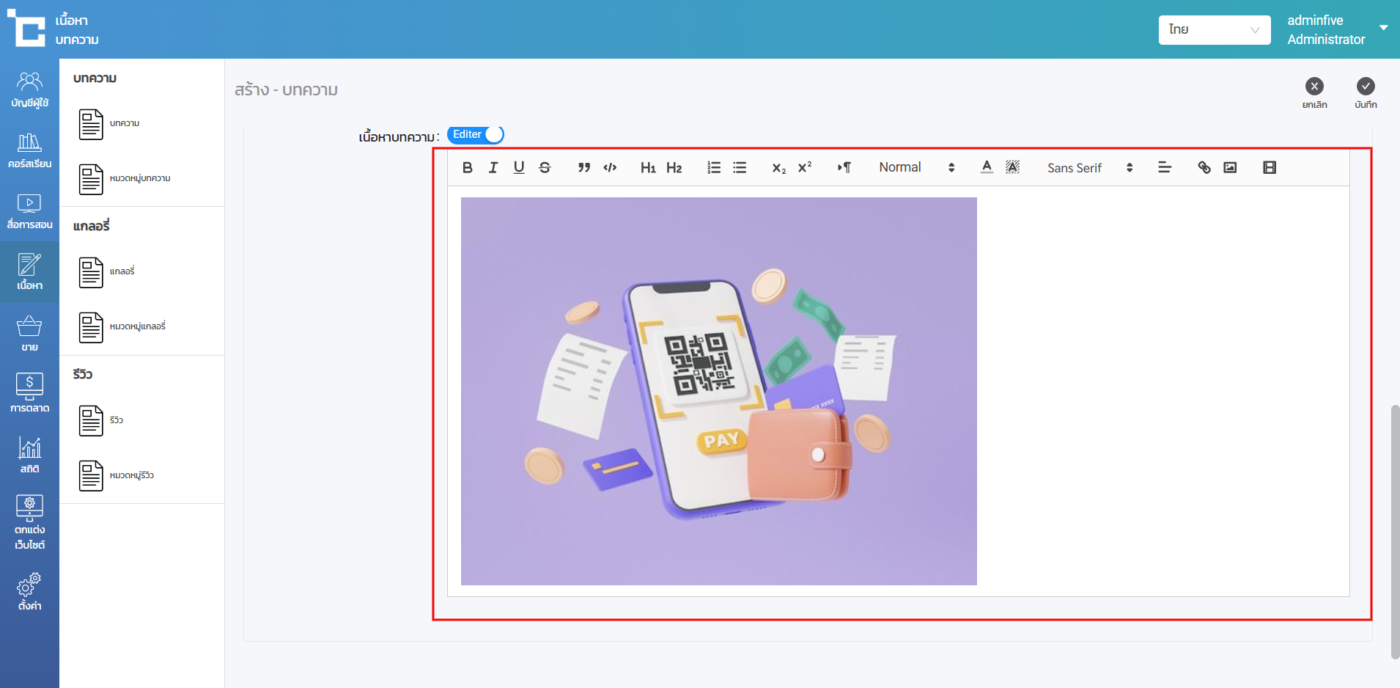Click the ยกเลิก cancel button
1400x688 pixels.
[1315, 93]
